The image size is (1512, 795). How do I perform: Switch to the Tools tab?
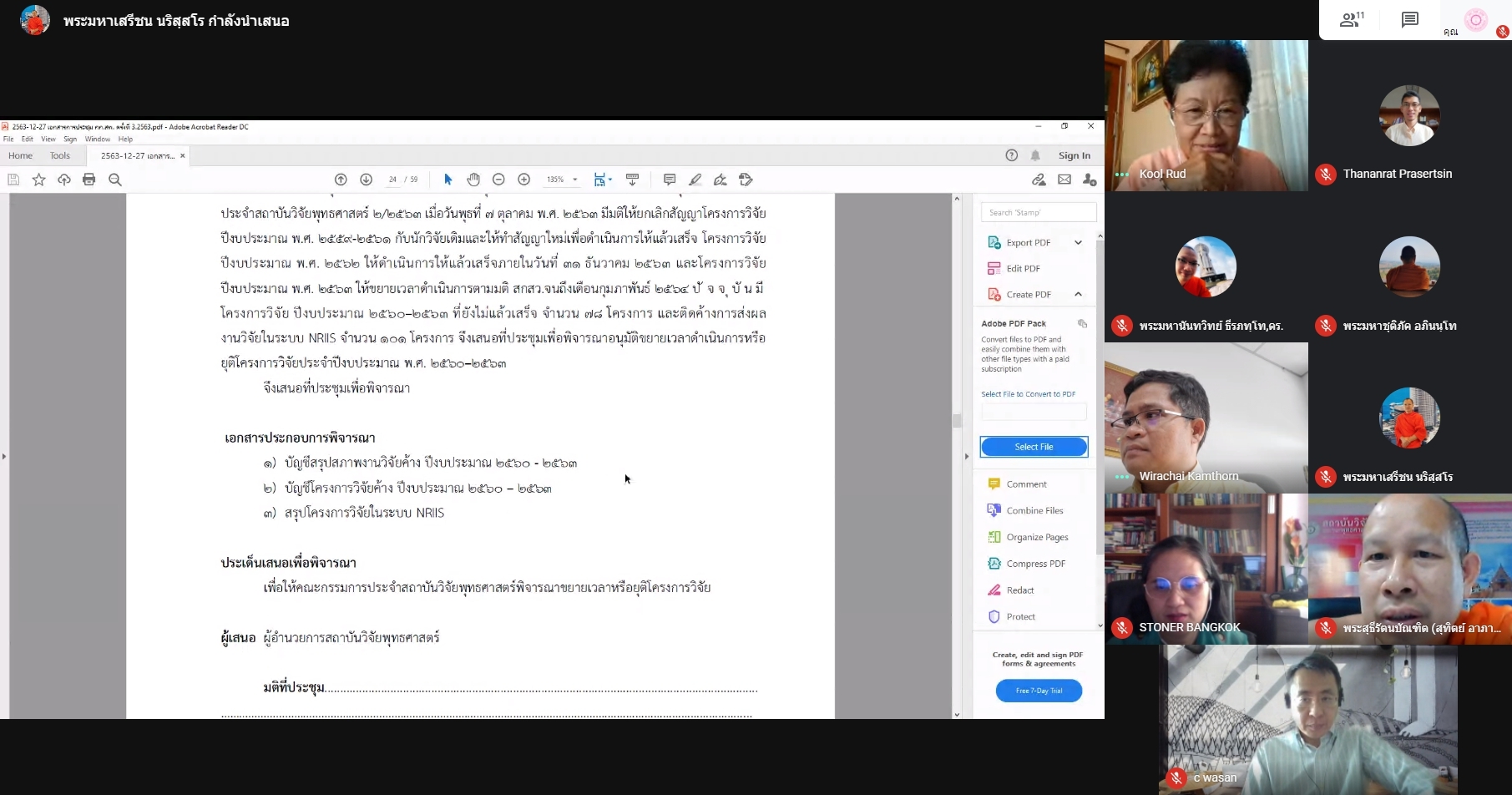tap(60, 155)
